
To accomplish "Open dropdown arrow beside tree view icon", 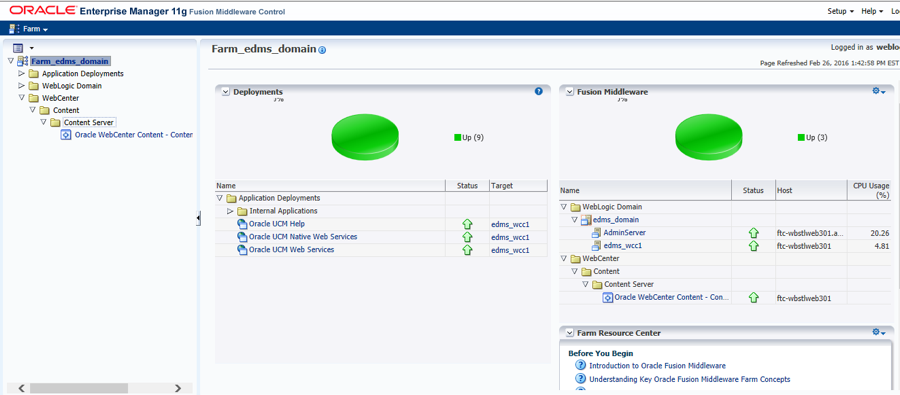I will click(32, 48).
